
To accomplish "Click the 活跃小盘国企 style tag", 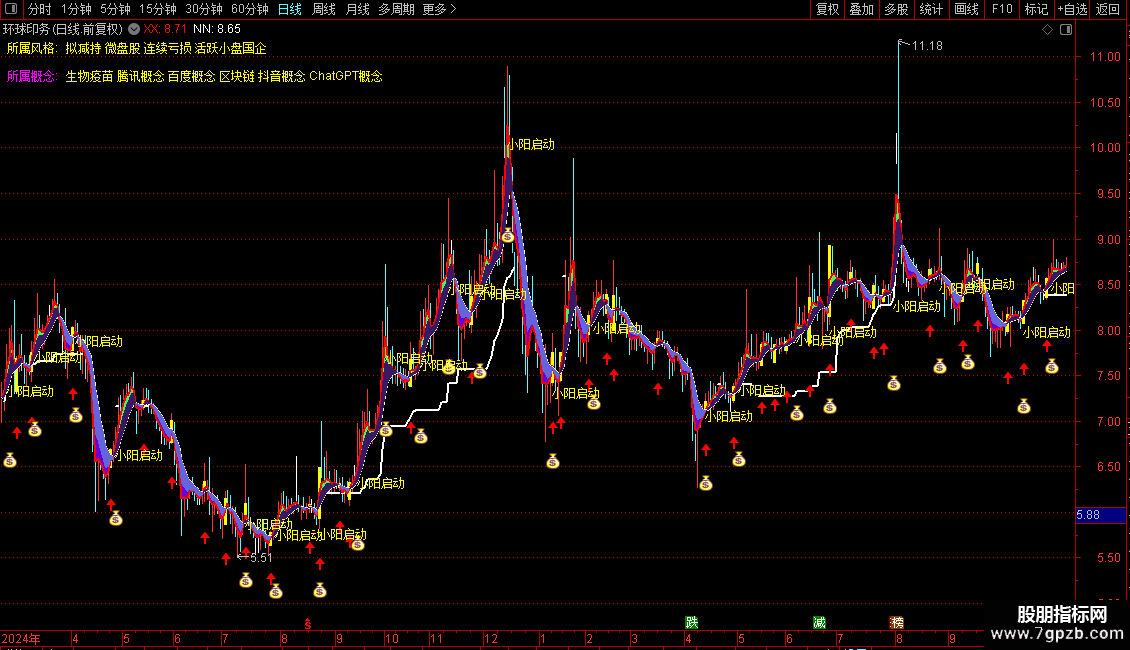I will click(x=231, y=48).
